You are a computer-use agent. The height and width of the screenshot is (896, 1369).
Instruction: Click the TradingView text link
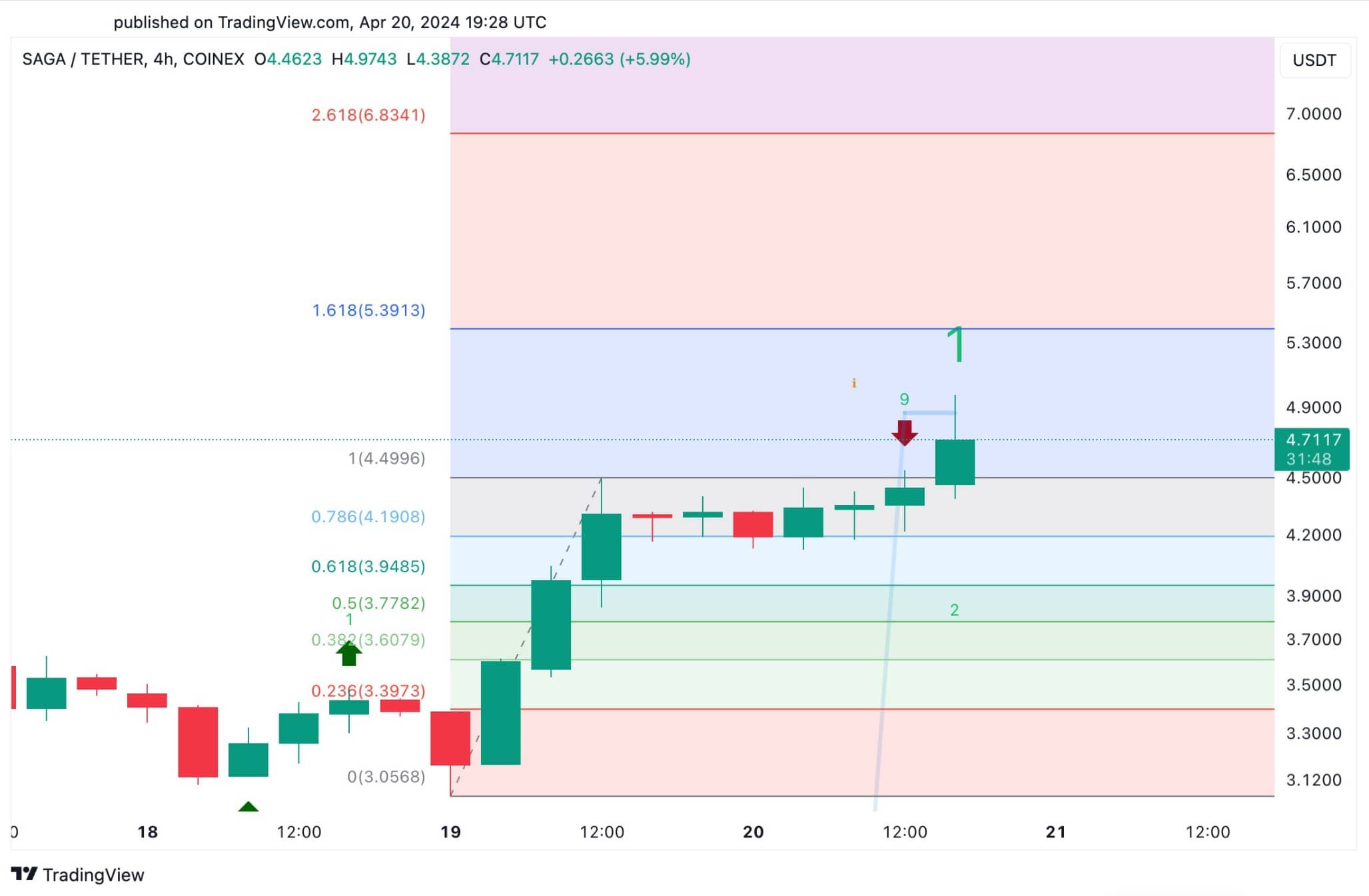tap(93, 875)
